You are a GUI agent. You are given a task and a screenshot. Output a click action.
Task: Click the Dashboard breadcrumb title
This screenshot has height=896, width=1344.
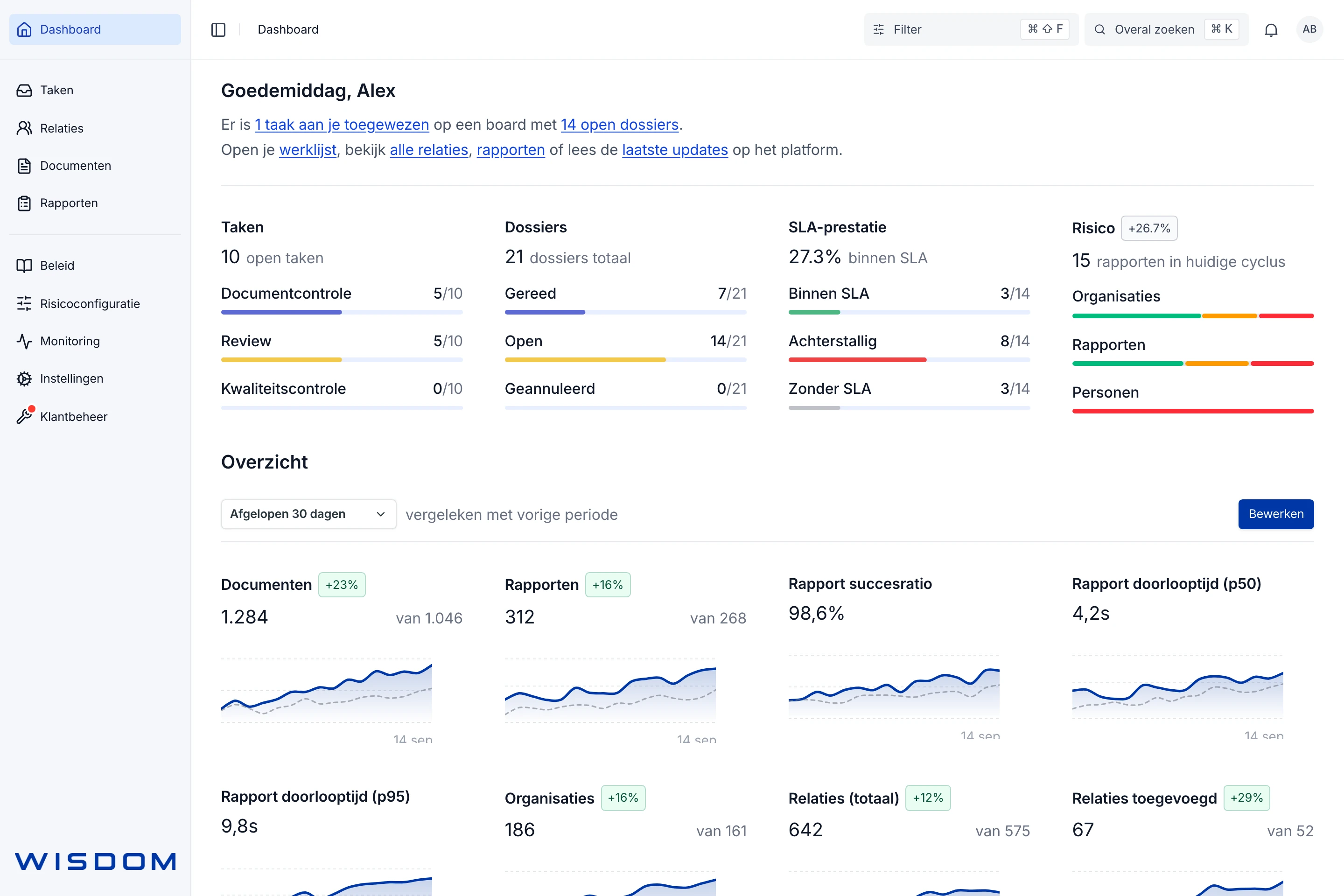(288, 29)
